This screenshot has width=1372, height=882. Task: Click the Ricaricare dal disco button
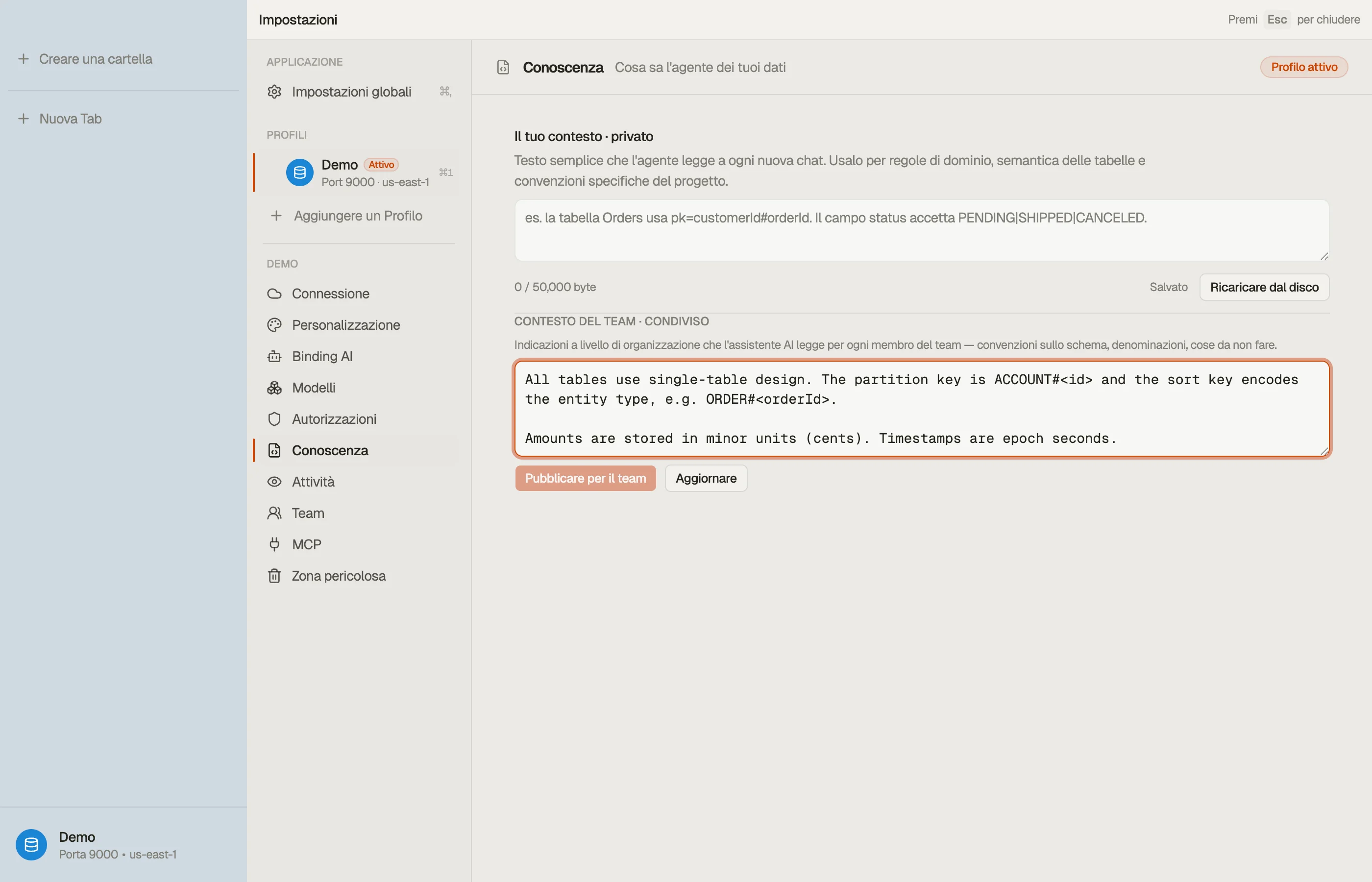pyautogui.click(x=1264, y=287)
